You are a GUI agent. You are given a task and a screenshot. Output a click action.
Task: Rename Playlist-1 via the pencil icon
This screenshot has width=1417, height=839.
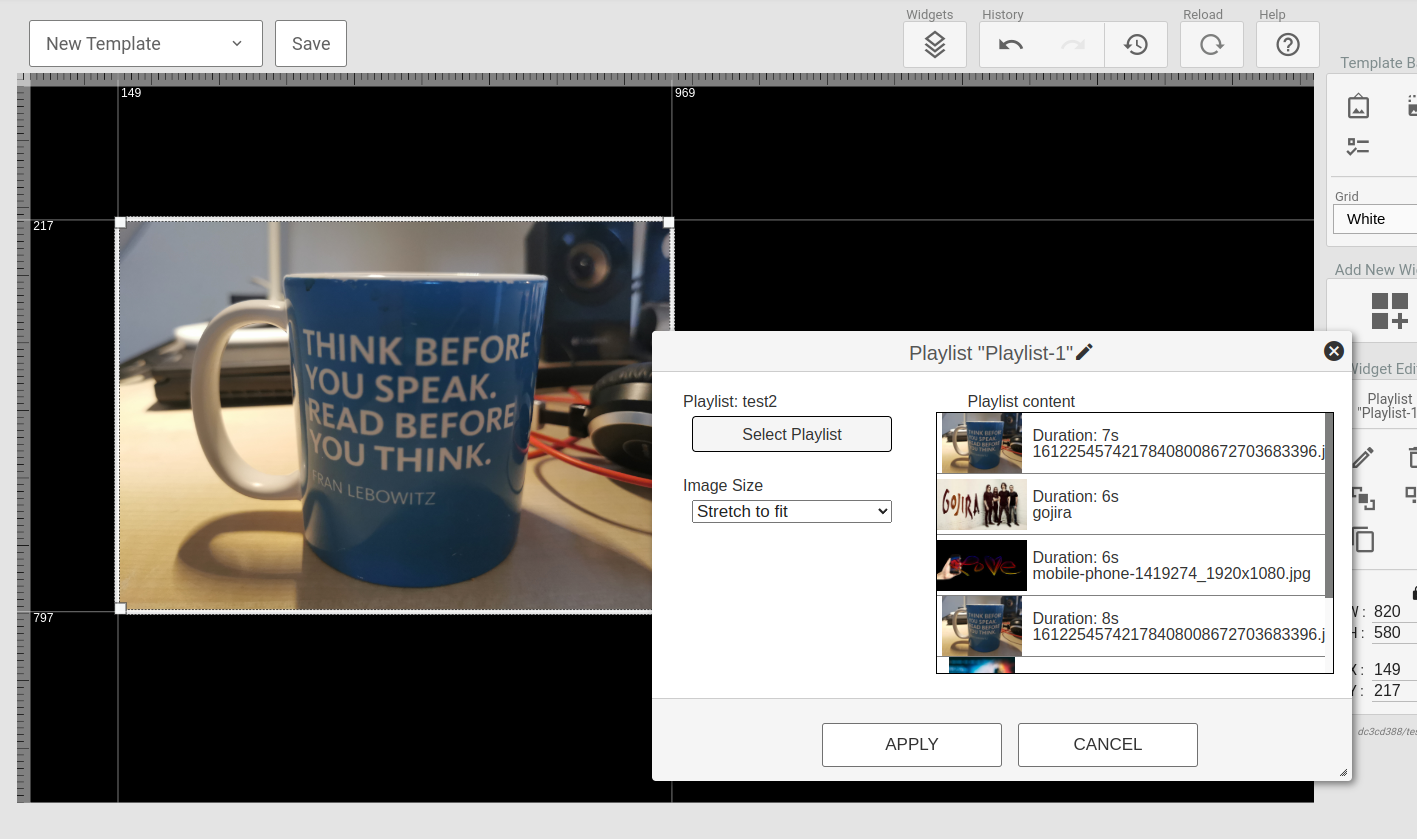coord(1085,351)
